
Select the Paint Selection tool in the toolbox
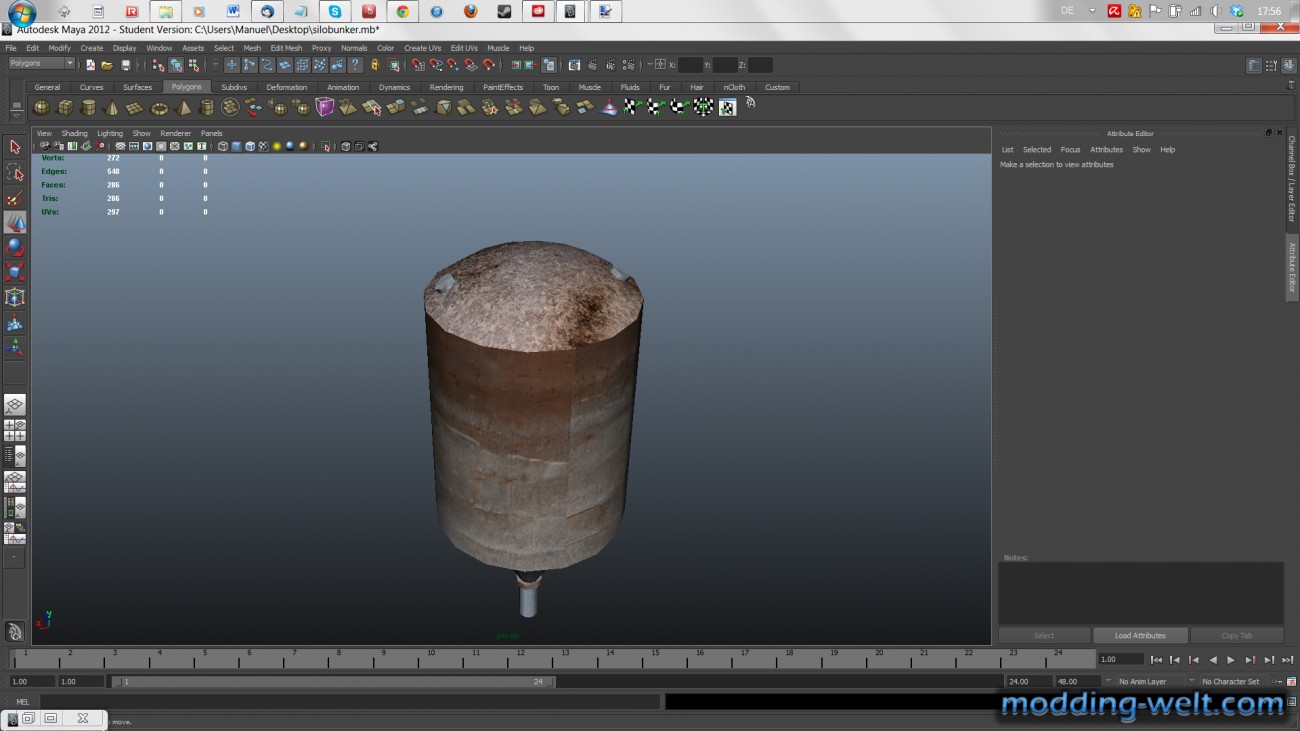(15, 198)
